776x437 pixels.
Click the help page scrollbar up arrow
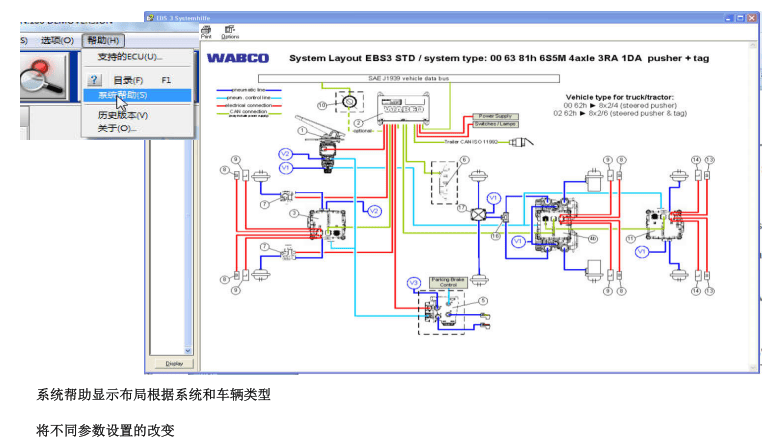(x=753, y=46)
